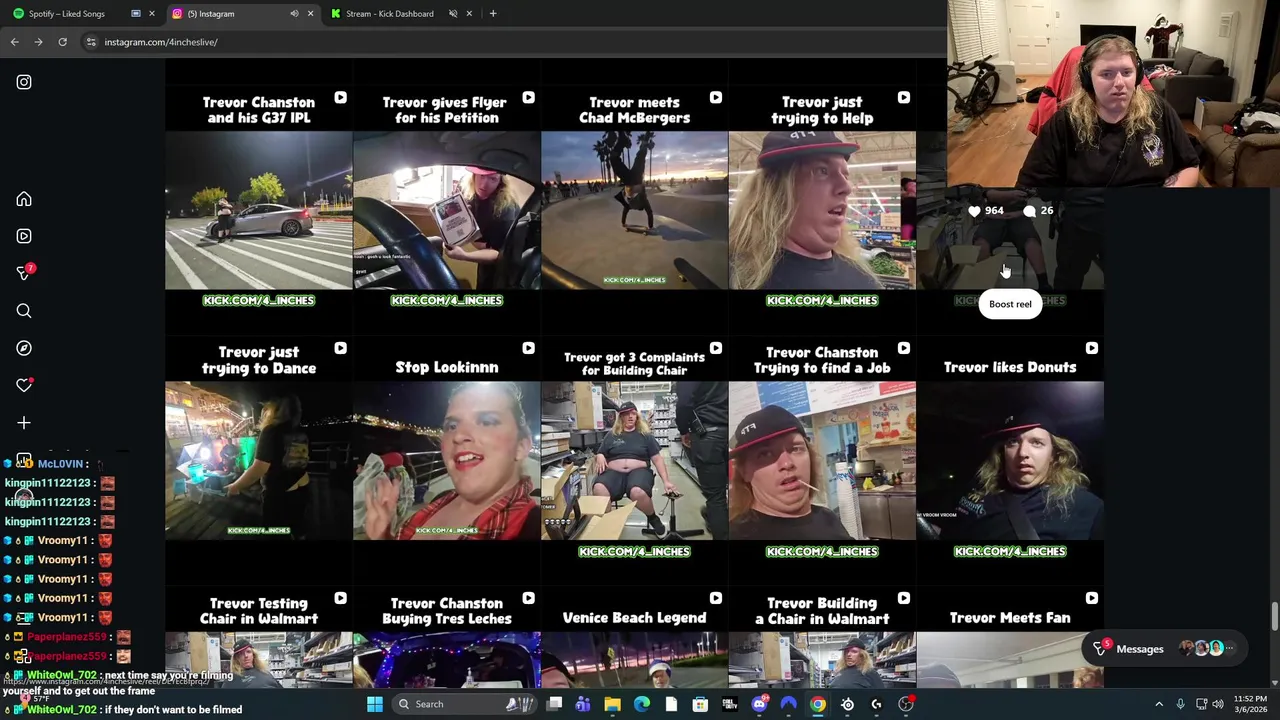The width and height of the screenshot is (1280, 720).
Task: Go back in browser history
Action: pos(14,42)
